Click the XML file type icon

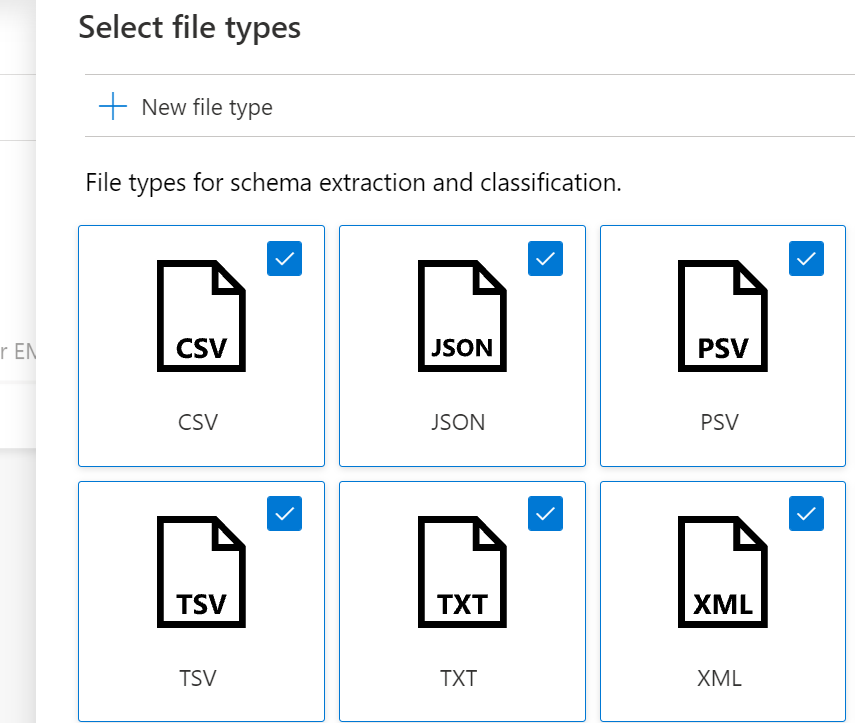click(722, 570)
